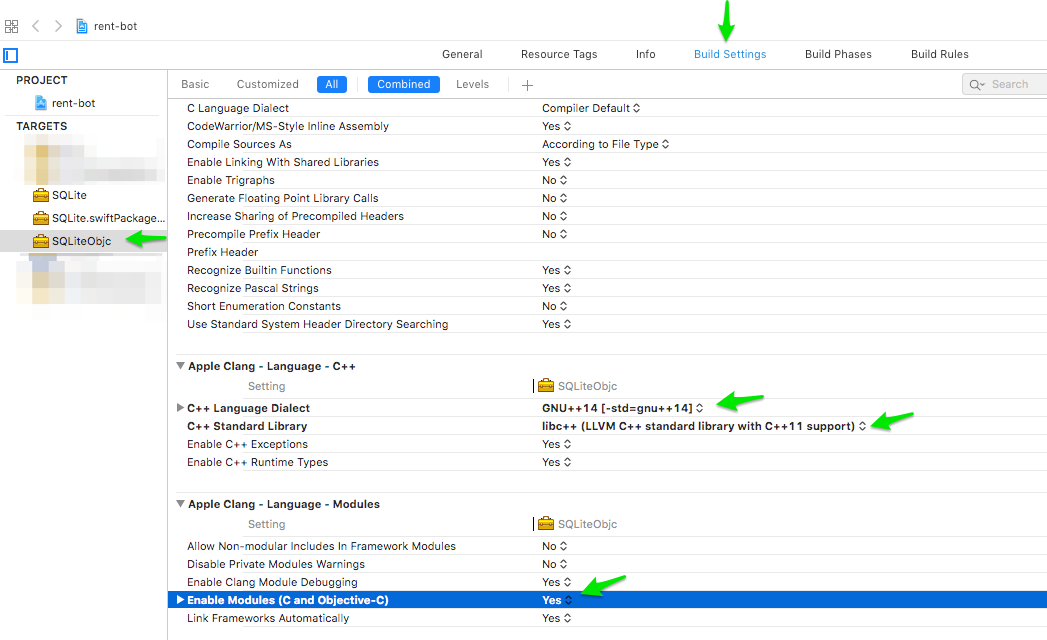
Task: Click the SQLiteObjc target toolbox icon
Action: (x=41, y=241)
